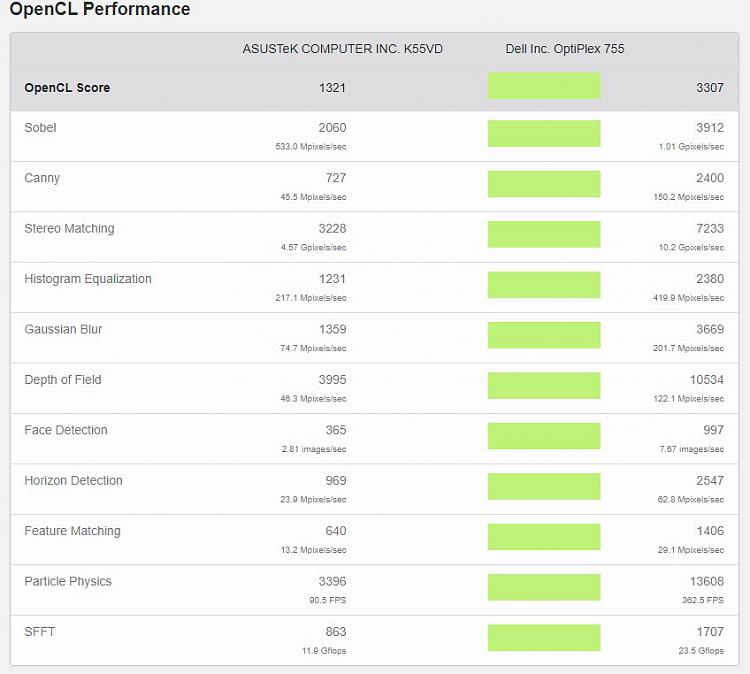This screenshot has width=750, height=674.
Task: Click the Histogram Equalization score 1231
Action: pos(332,279)
